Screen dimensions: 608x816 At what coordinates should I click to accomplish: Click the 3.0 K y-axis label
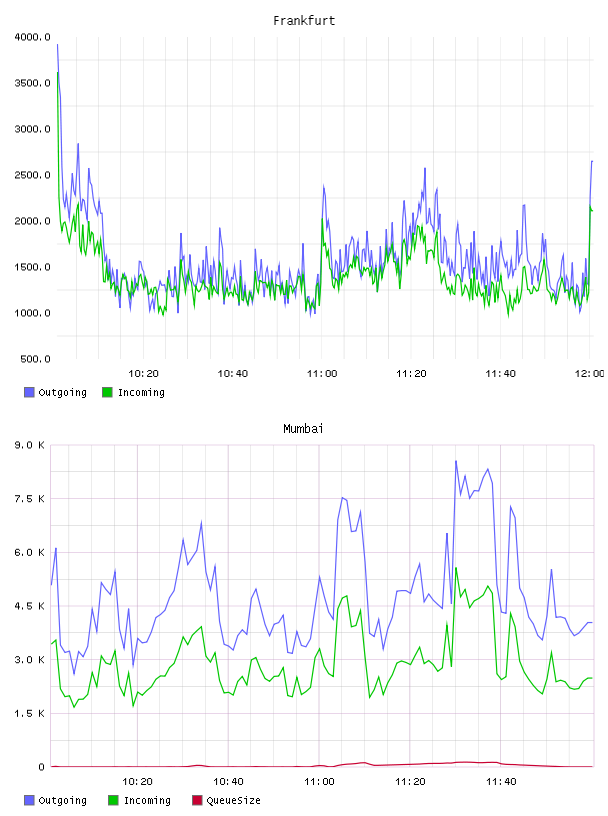coord(30,659)
